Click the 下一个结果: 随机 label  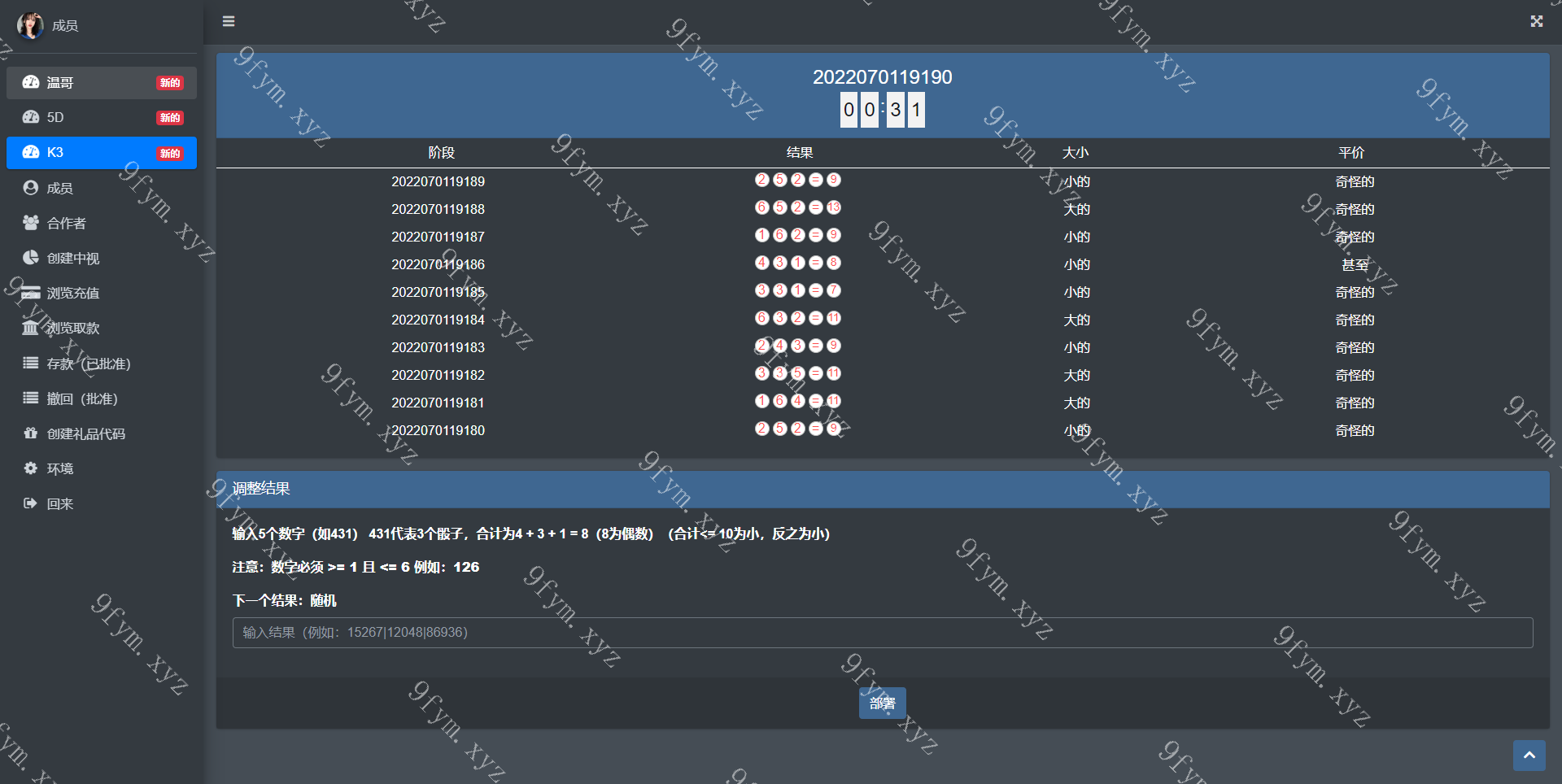pos(284,600)
